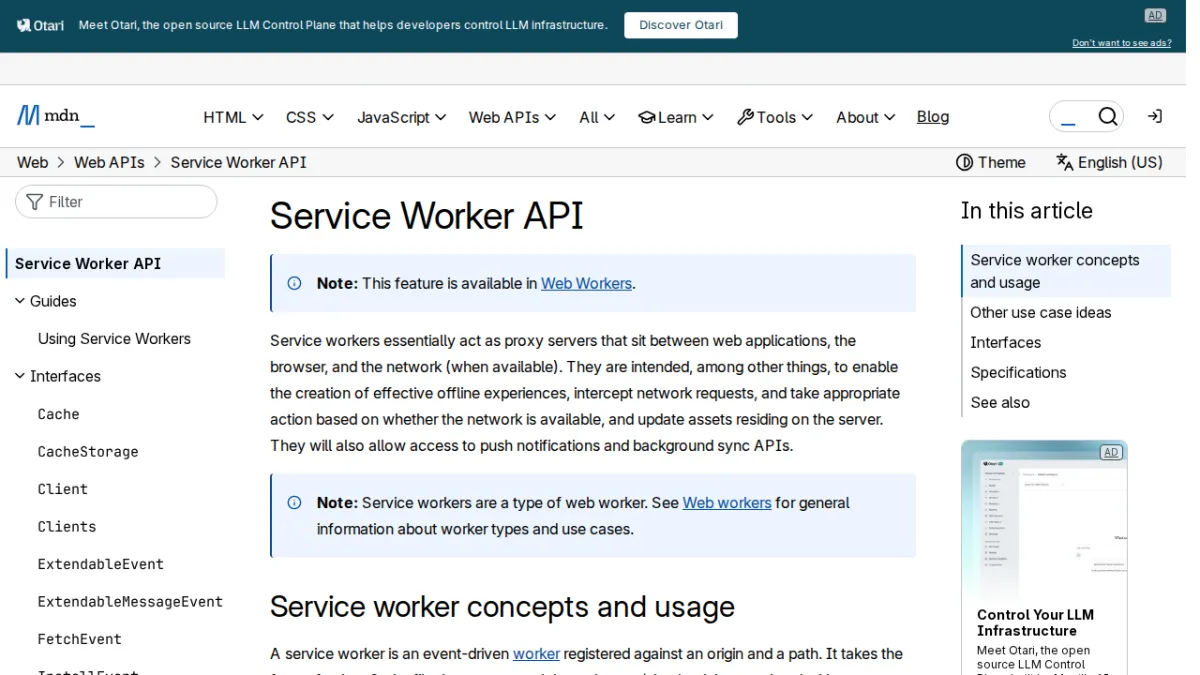Screen dimensions: 1200x675
Task: Follow the Web workers link in second note
Action: pyautogui.click(x=727, y=503)
